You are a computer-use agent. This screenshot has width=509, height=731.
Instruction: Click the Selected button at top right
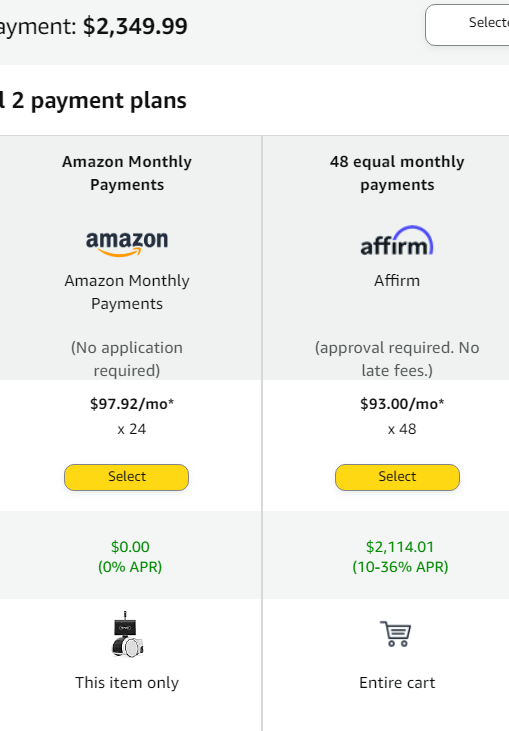pyautogui.click(x=467, y=25)
